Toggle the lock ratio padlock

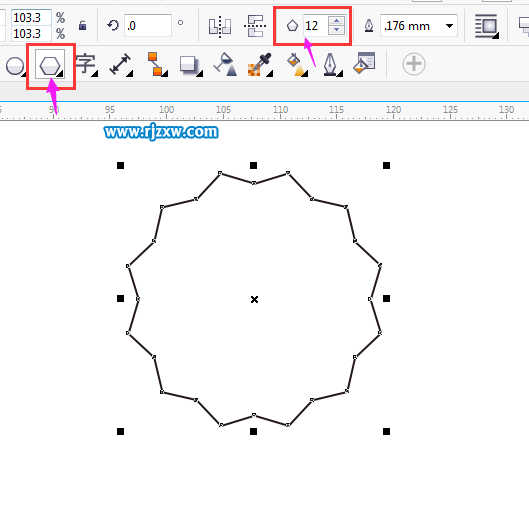click(82, 26)
